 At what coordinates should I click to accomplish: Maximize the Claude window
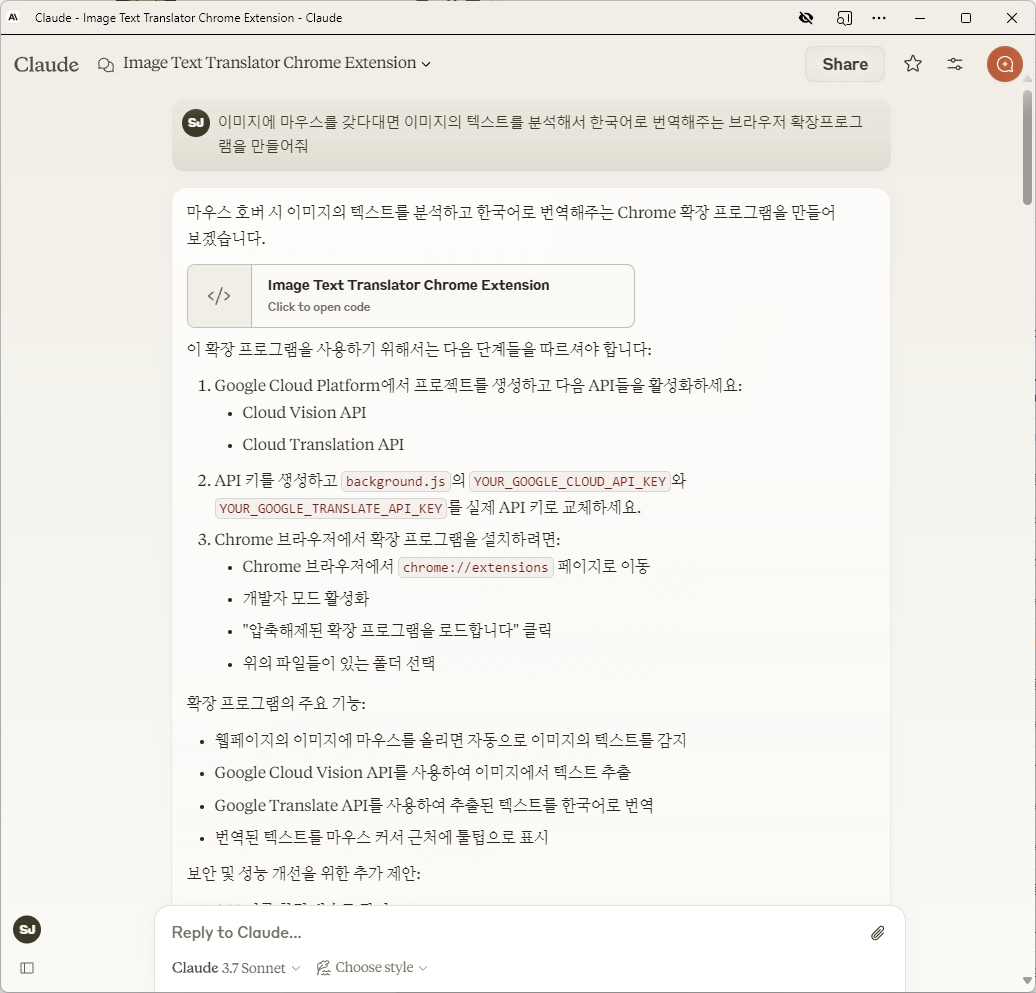(x=965, y=18)
